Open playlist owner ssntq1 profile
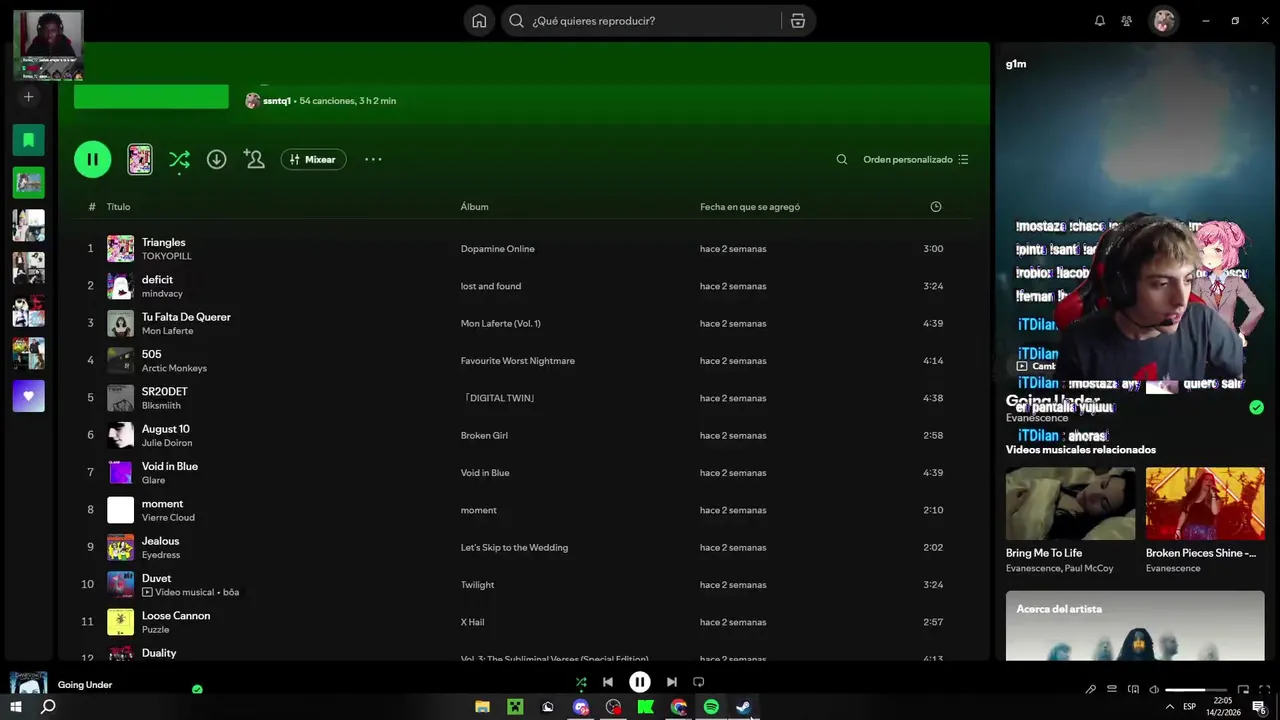This screenshot has width=1280, height=720. [x=276, y=101]
